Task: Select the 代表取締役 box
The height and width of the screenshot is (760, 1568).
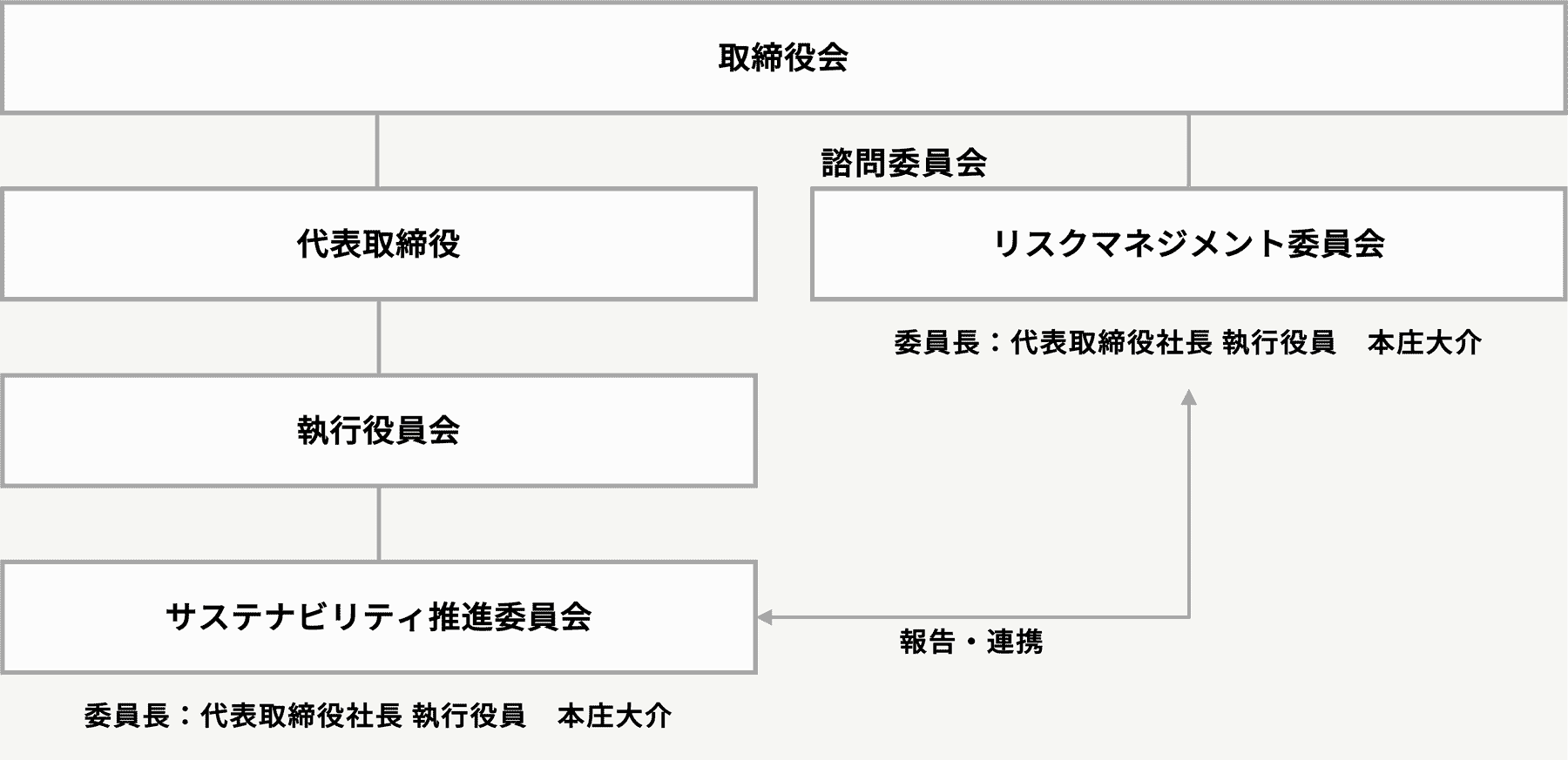Action: tap(378, 244)
